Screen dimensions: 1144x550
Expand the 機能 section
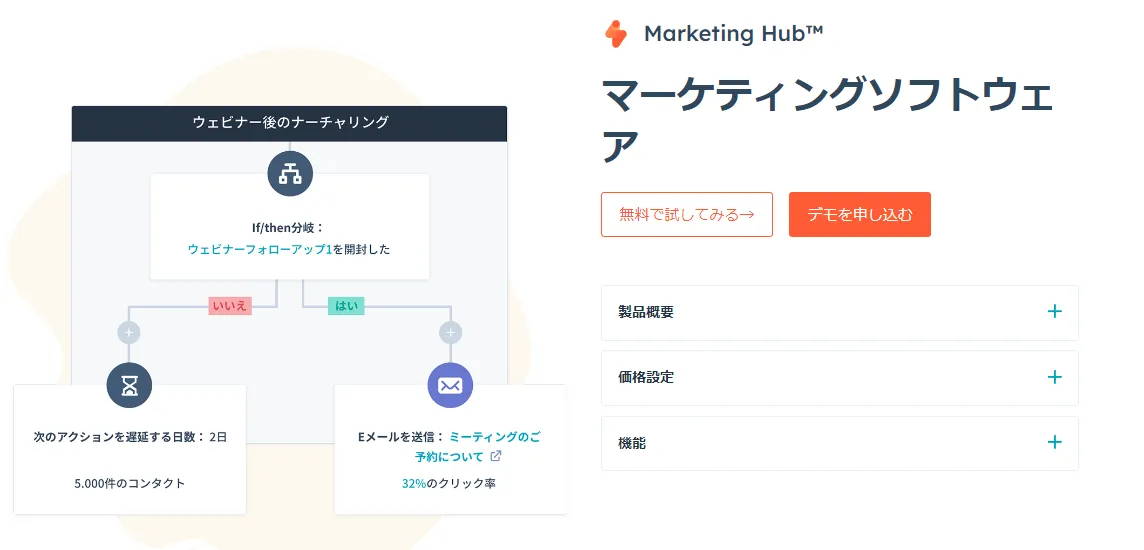coord(840,443)
